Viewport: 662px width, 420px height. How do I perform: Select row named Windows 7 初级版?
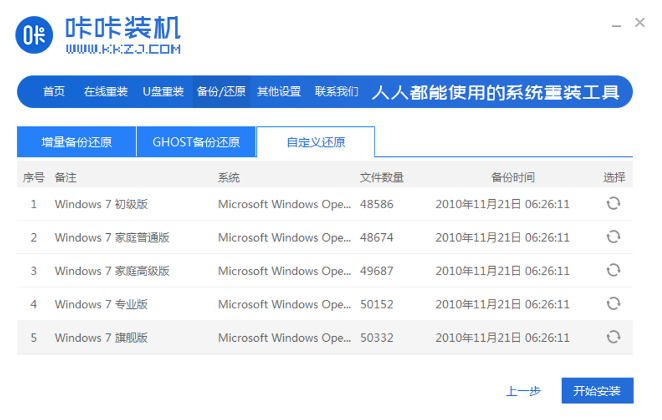[x=325, y=204]
